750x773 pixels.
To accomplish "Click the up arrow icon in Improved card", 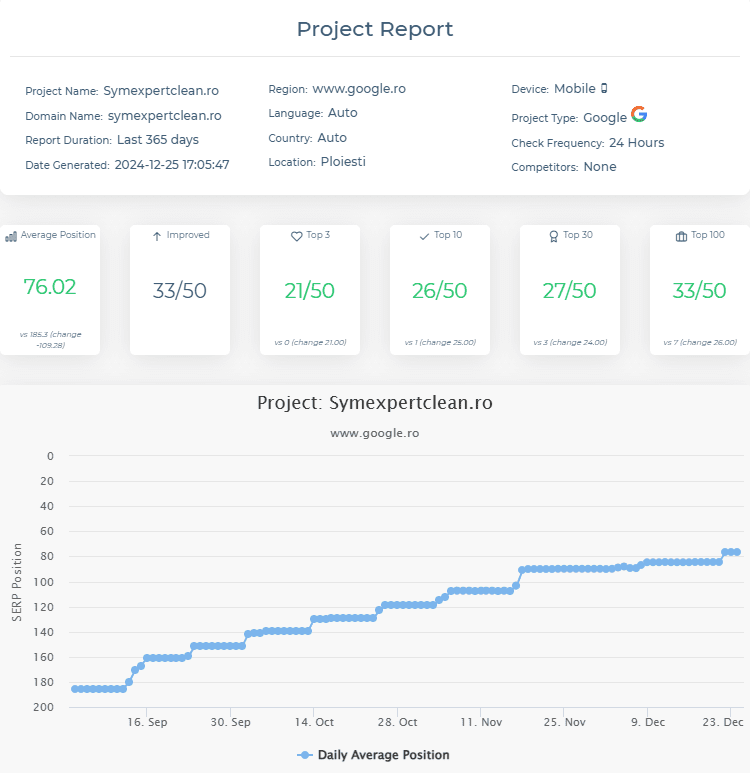I will tap(157, 236).
